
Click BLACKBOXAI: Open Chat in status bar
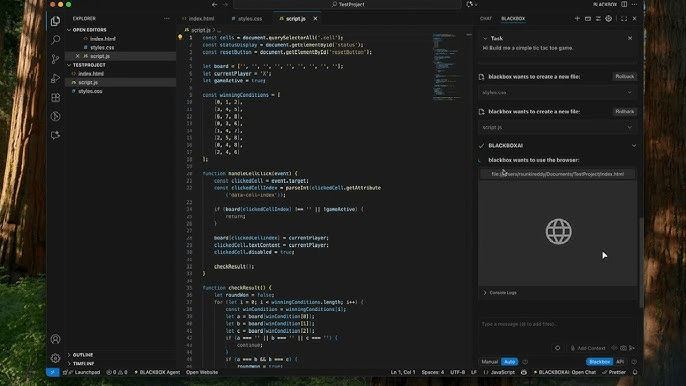(x=564, y=372)
